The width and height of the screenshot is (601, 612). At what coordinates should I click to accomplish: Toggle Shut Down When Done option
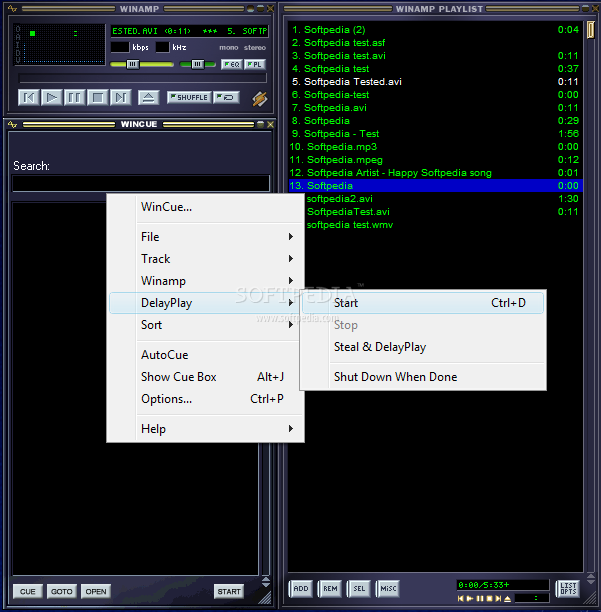pos(423,377)
